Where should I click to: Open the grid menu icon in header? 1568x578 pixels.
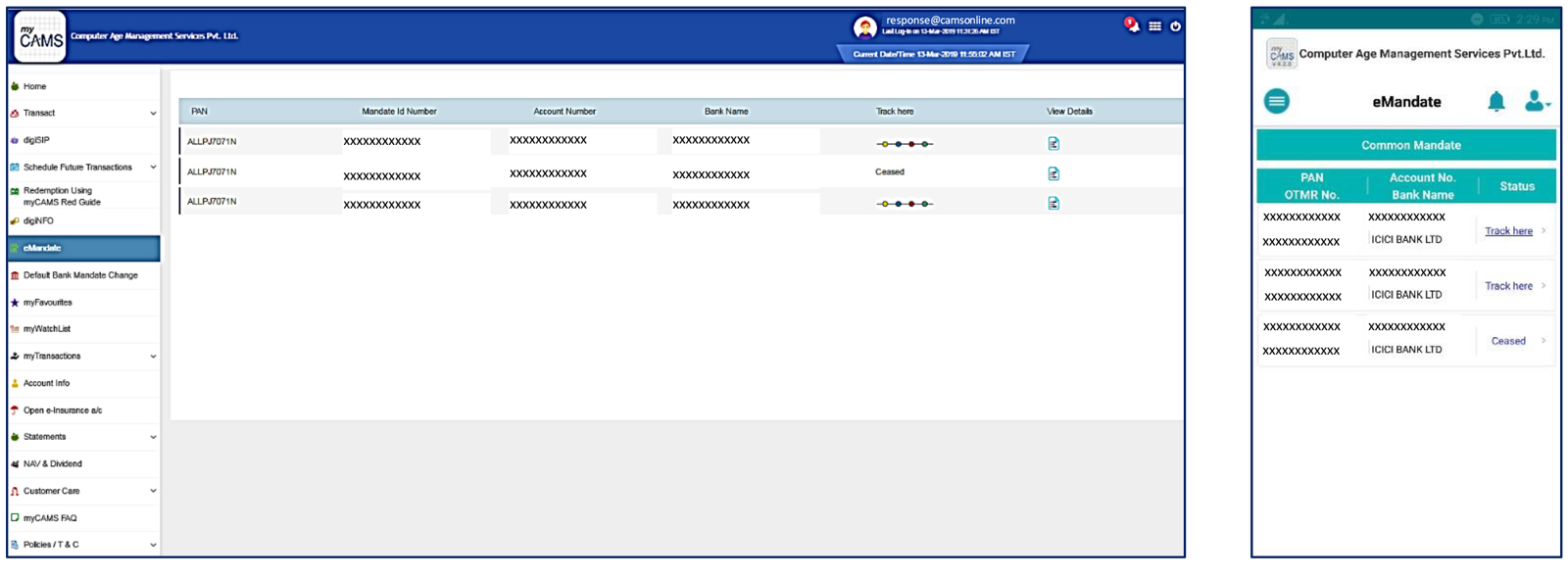pyautogui.click(x=1155, y=26)
